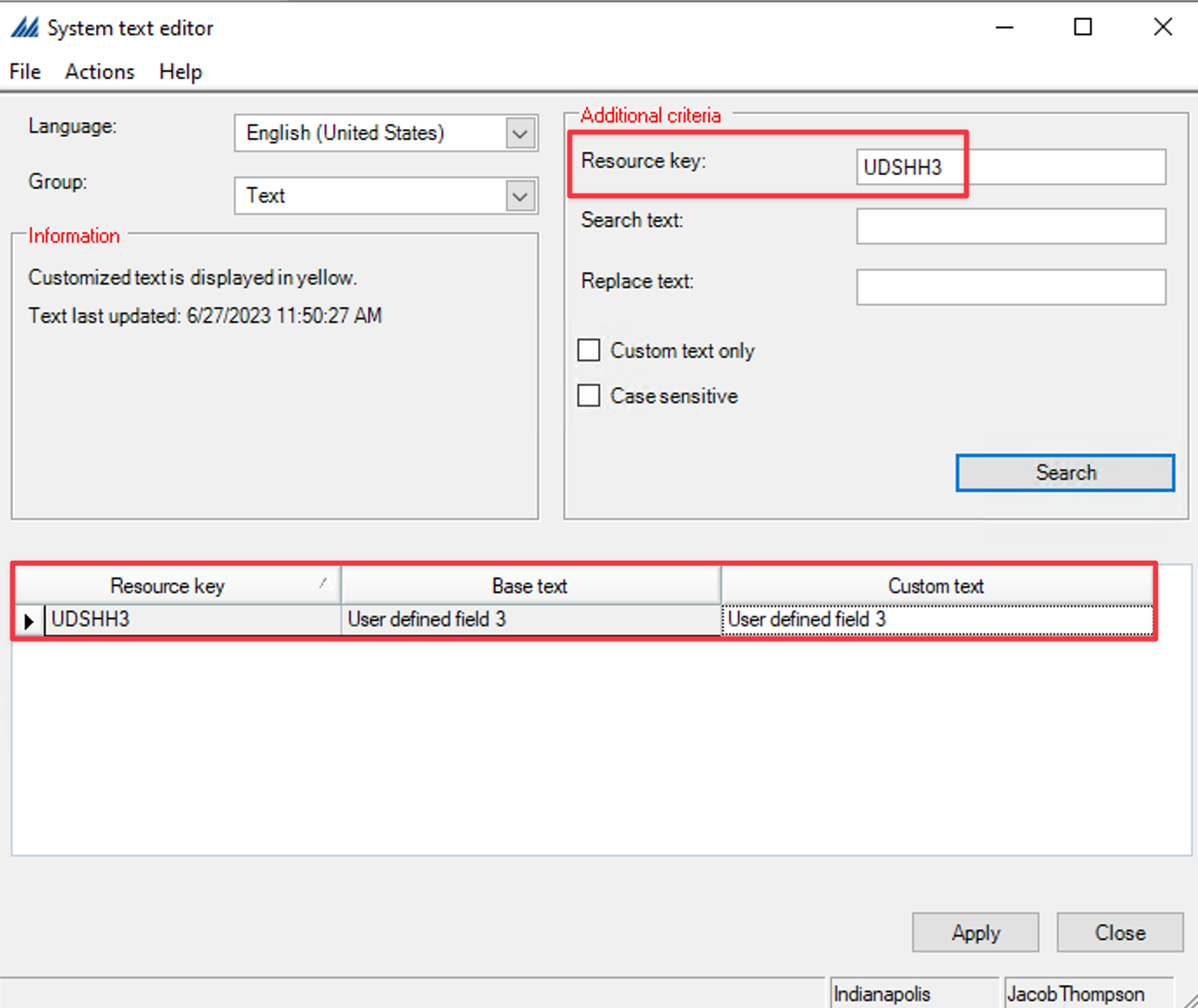Click the sort indicator on Resource key column
The width and height of the screenshot is (1198, 1008).
[324, 584]
